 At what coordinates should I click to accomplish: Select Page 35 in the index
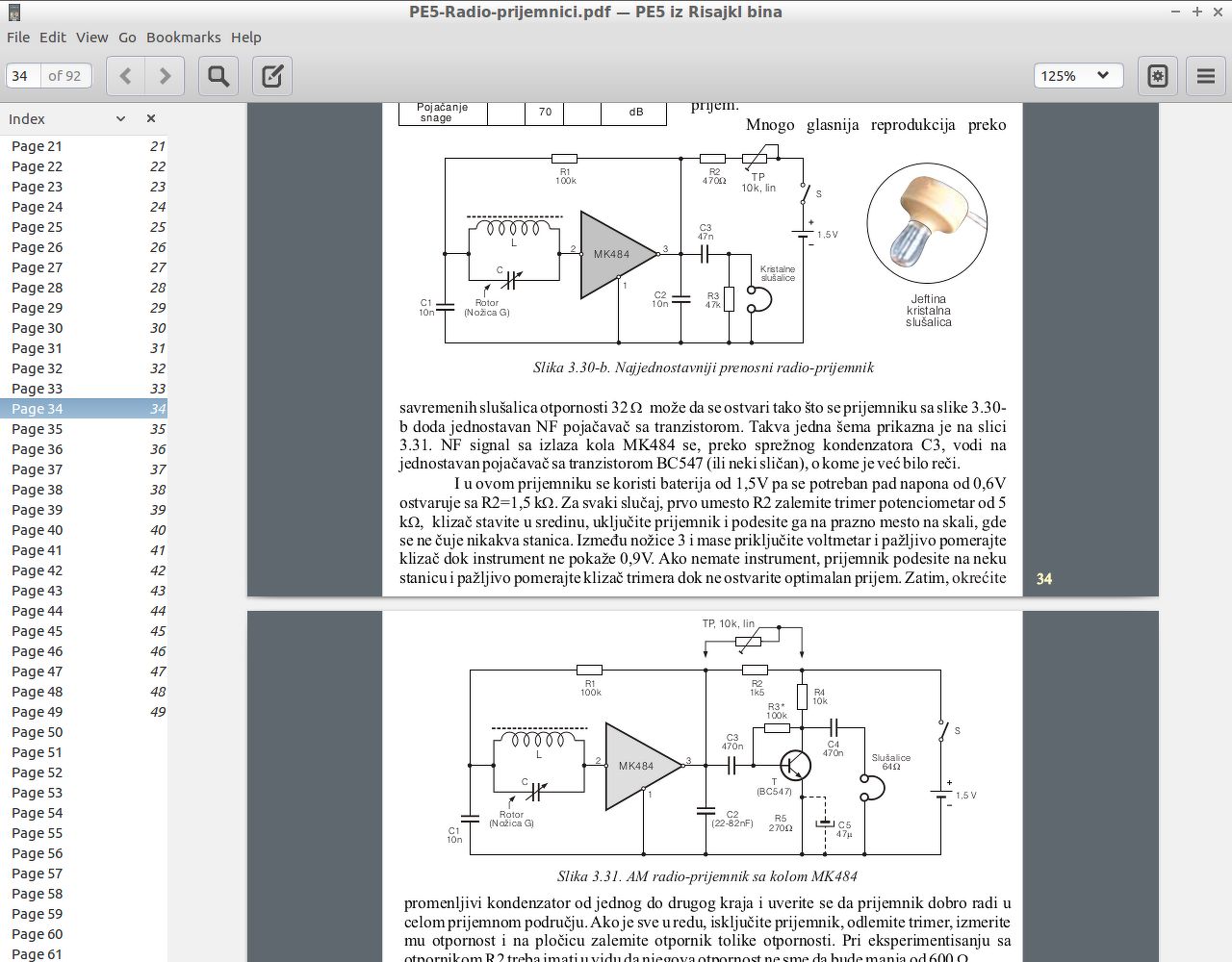point(84,429)
